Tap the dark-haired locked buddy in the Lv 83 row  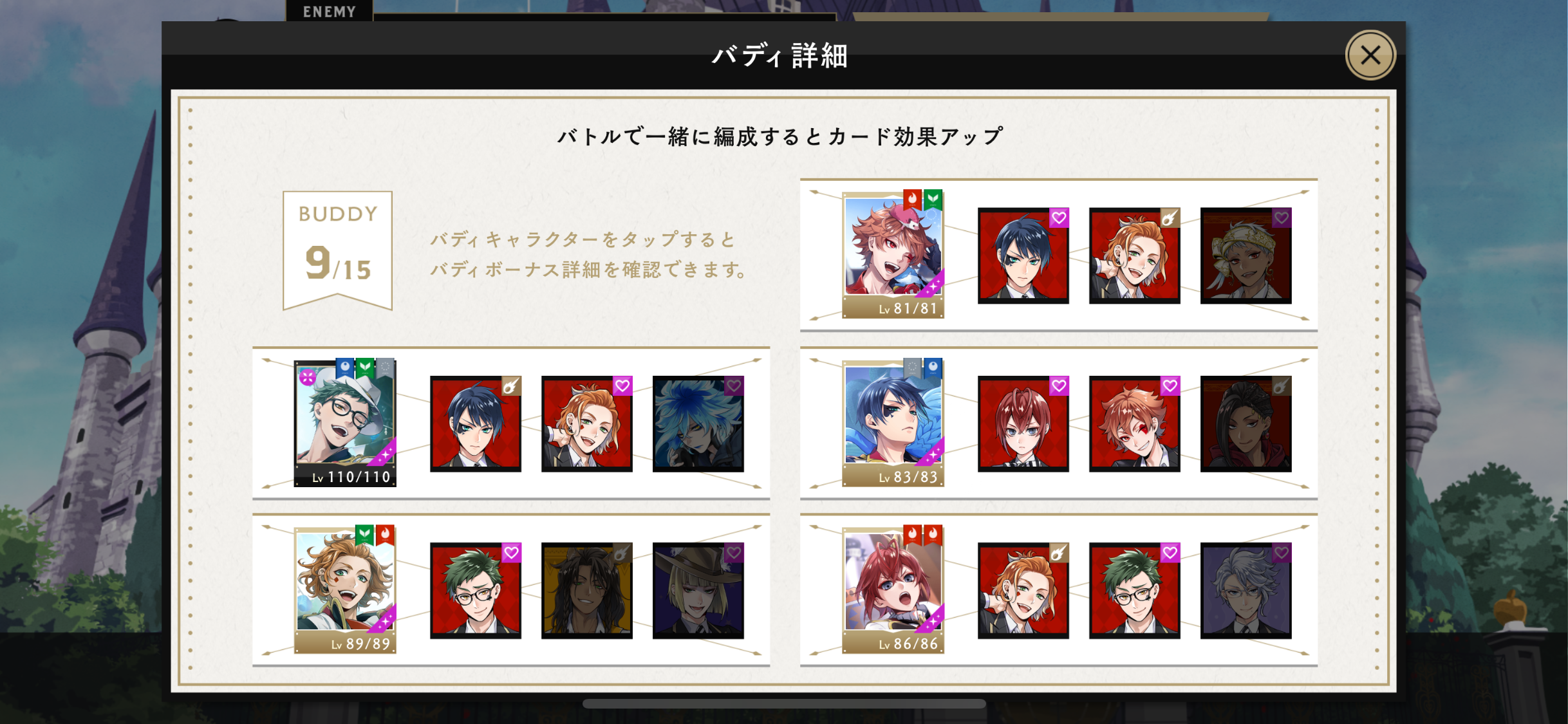point(1246,424)
